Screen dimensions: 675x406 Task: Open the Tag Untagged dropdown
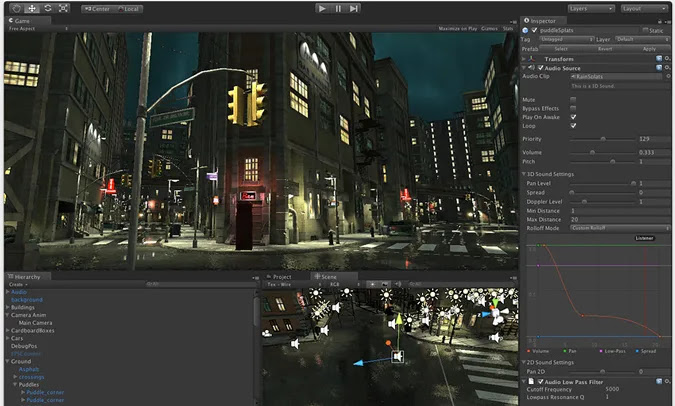567,39
